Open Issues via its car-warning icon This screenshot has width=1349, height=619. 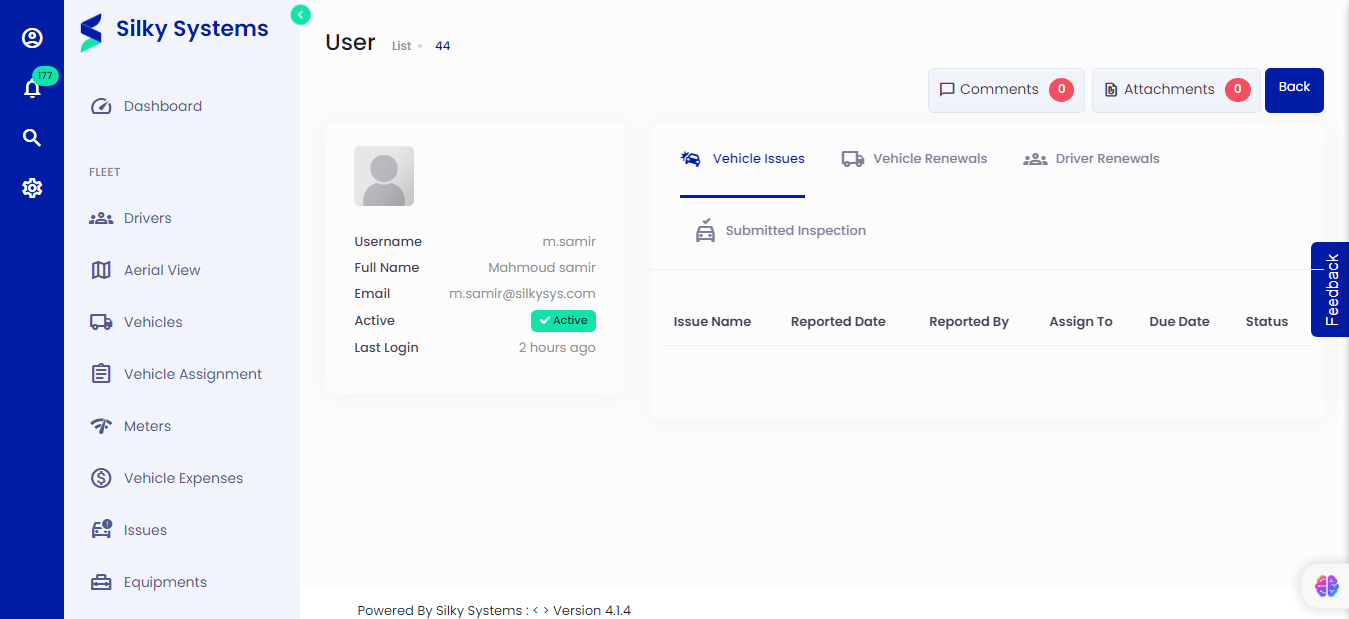point(100,529)
